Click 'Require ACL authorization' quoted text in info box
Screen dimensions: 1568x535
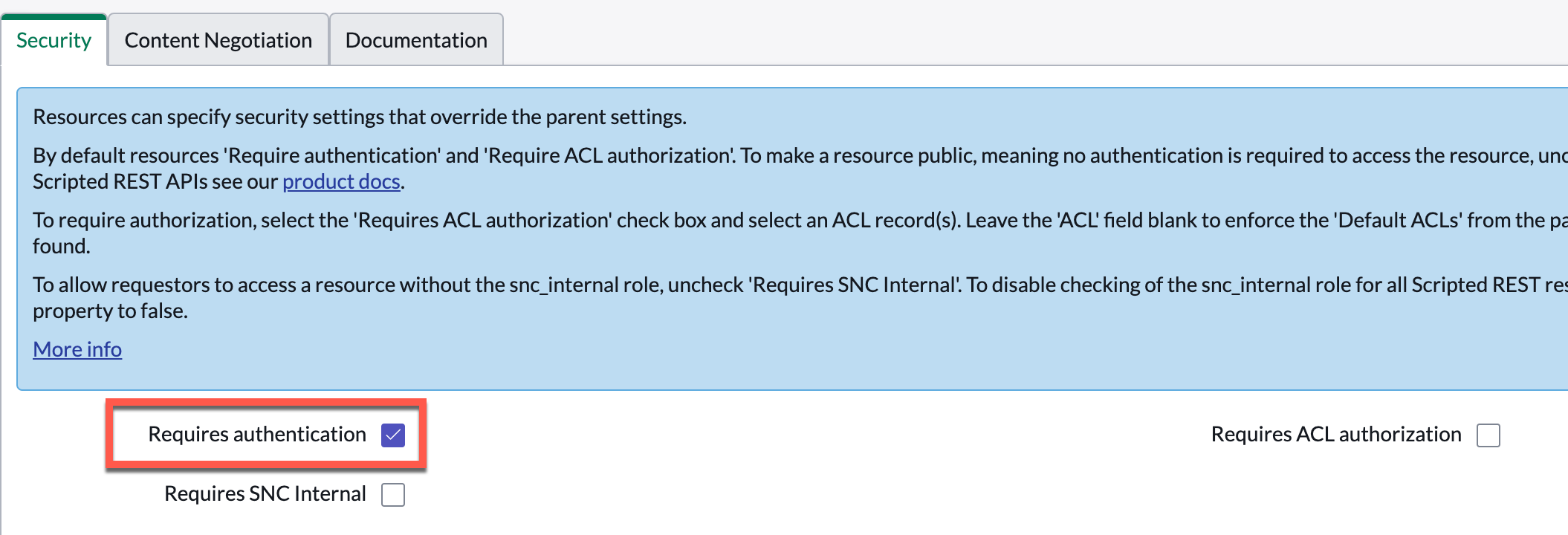click(608, 155)
